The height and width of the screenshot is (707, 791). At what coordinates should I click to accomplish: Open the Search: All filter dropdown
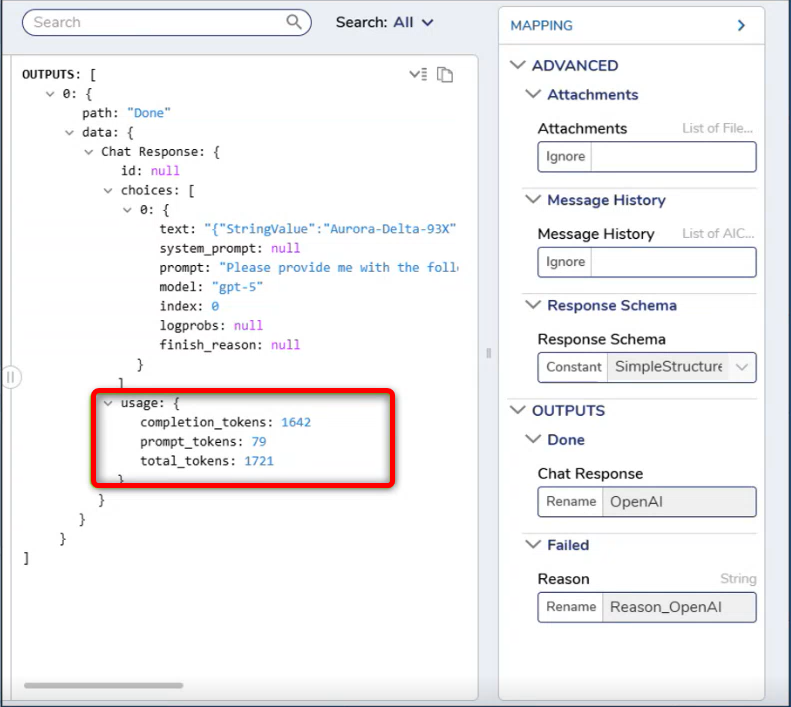[384, 22]
